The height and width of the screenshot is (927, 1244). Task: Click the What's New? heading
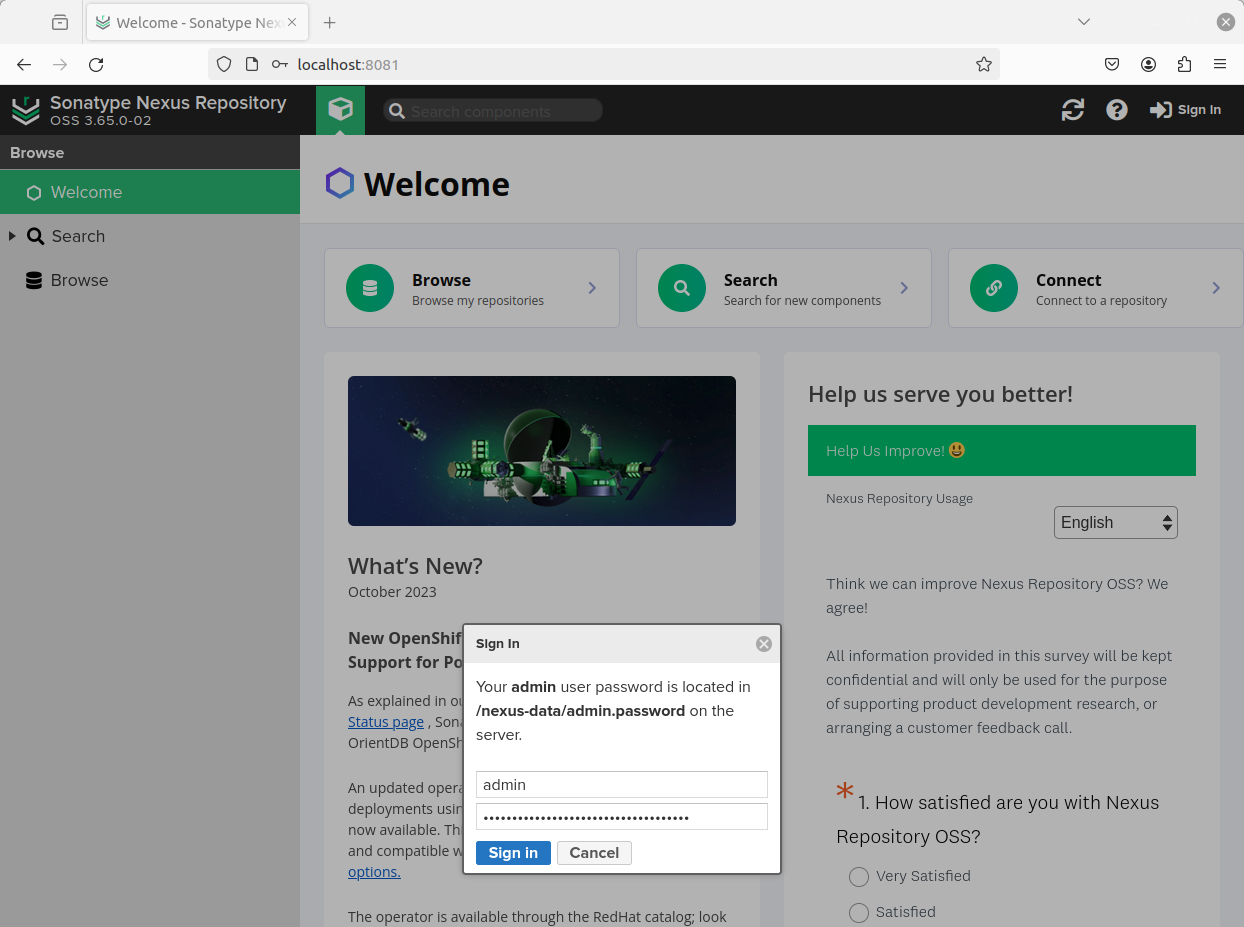(x=415, y=566)
